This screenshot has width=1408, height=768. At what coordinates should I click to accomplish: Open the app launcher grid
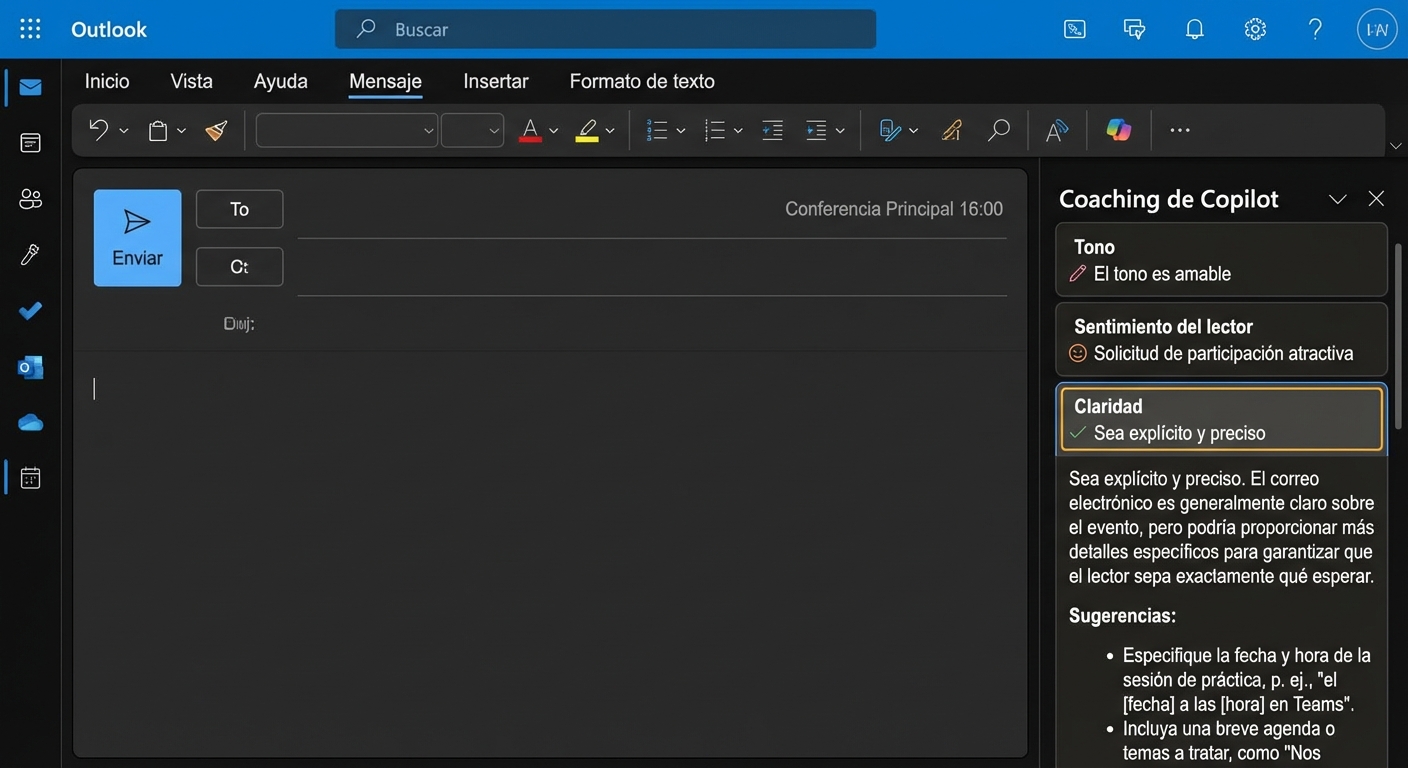pyautogui.click(x=30, y=29)
